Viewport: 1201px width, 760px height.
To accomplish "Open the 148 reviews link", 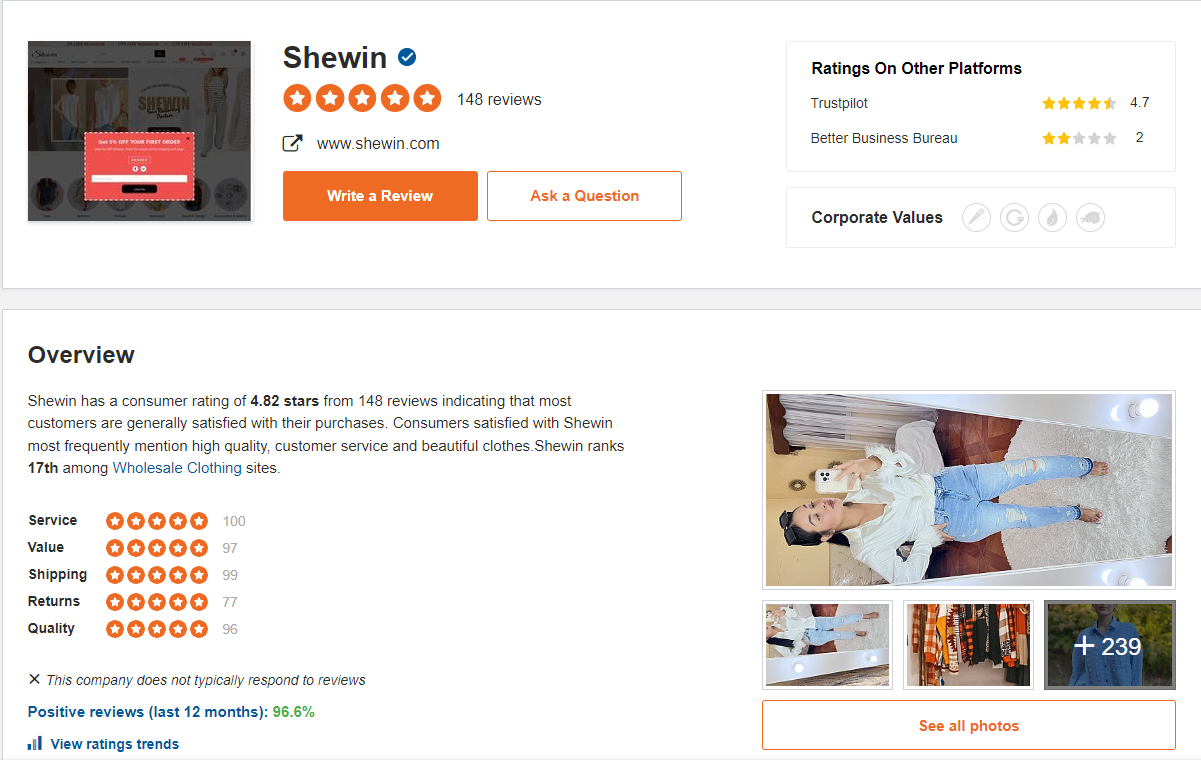I will (499, 99).
